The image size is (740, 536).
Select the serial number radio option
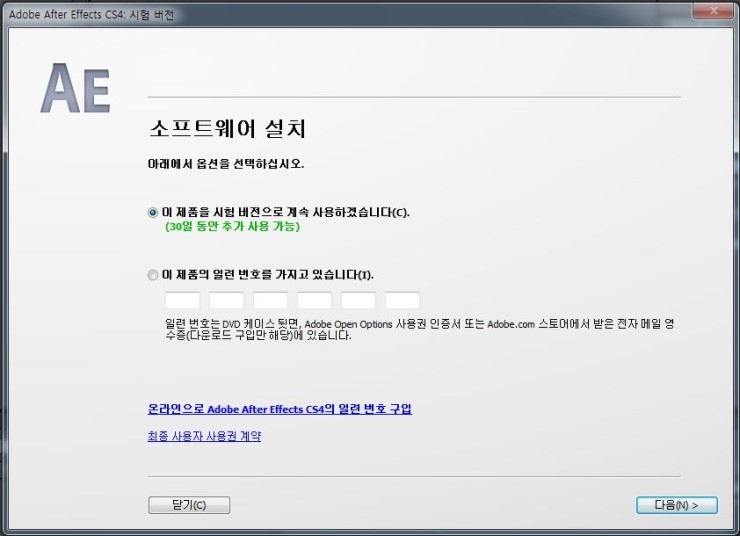(x=152, y=275)
